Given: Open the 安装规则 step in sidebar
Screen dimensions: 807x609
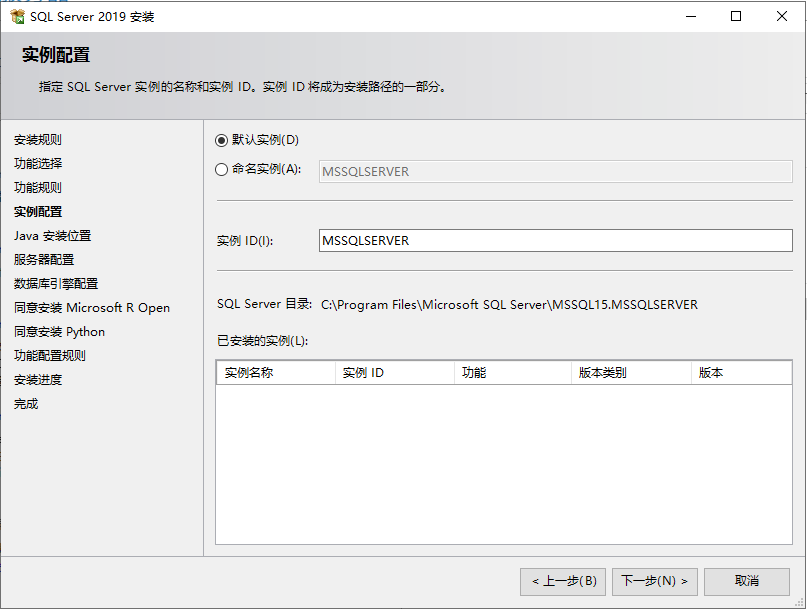Looking at the screenshot, I should (x=38, y=140).
